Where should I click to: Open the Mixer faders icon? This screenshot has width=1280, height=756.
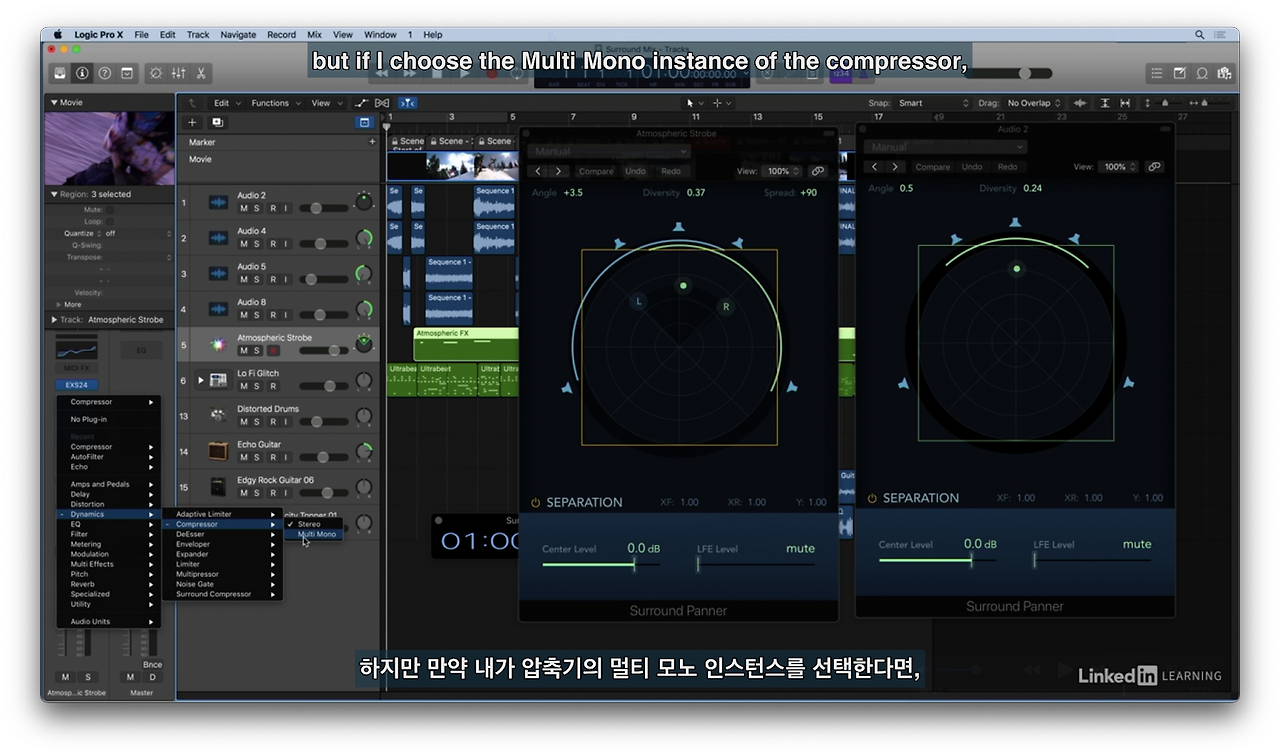click(x=179, y=73)
